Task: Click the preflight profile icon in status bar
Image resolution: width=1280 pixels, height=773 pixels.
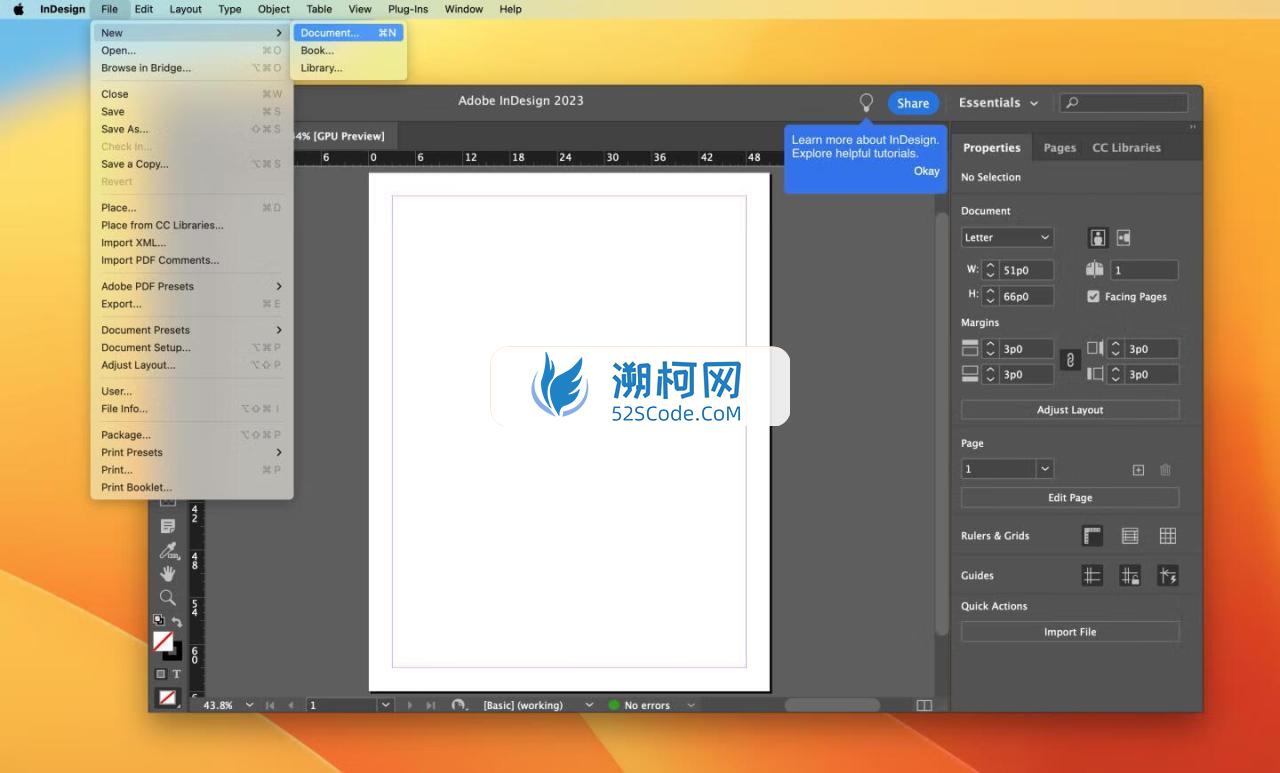Action: pos(459,705)
